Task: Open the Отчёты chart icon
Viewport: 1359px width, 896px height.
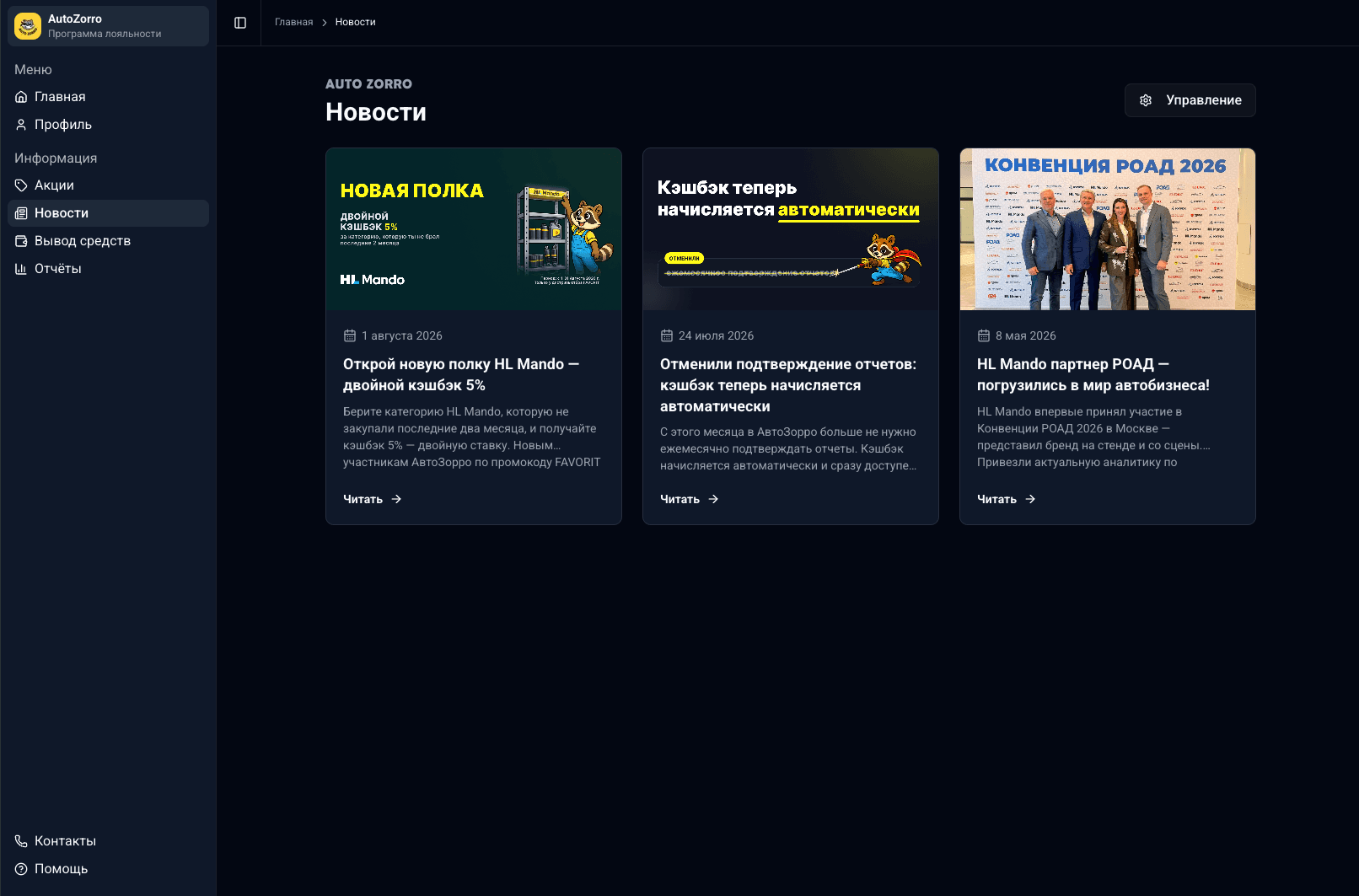Action: pyautogui.click(x=21, y=269)
